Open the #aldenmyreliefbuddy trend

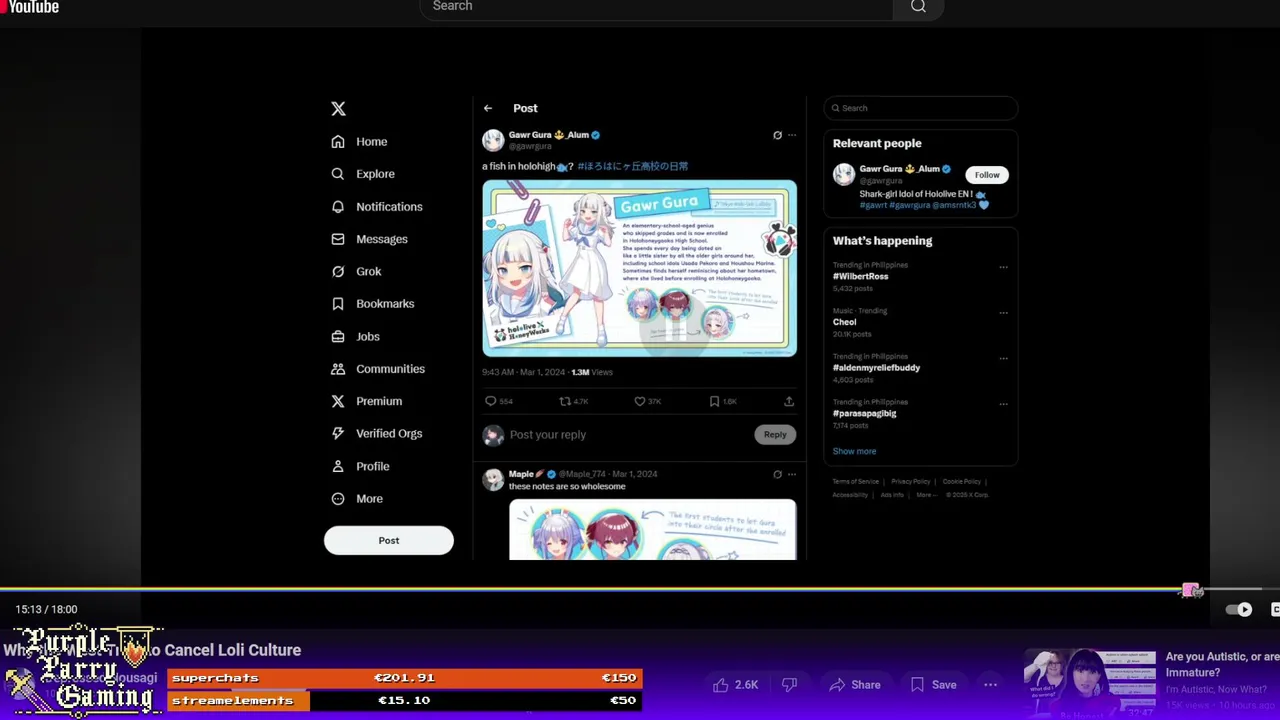(x=877, y=368)
